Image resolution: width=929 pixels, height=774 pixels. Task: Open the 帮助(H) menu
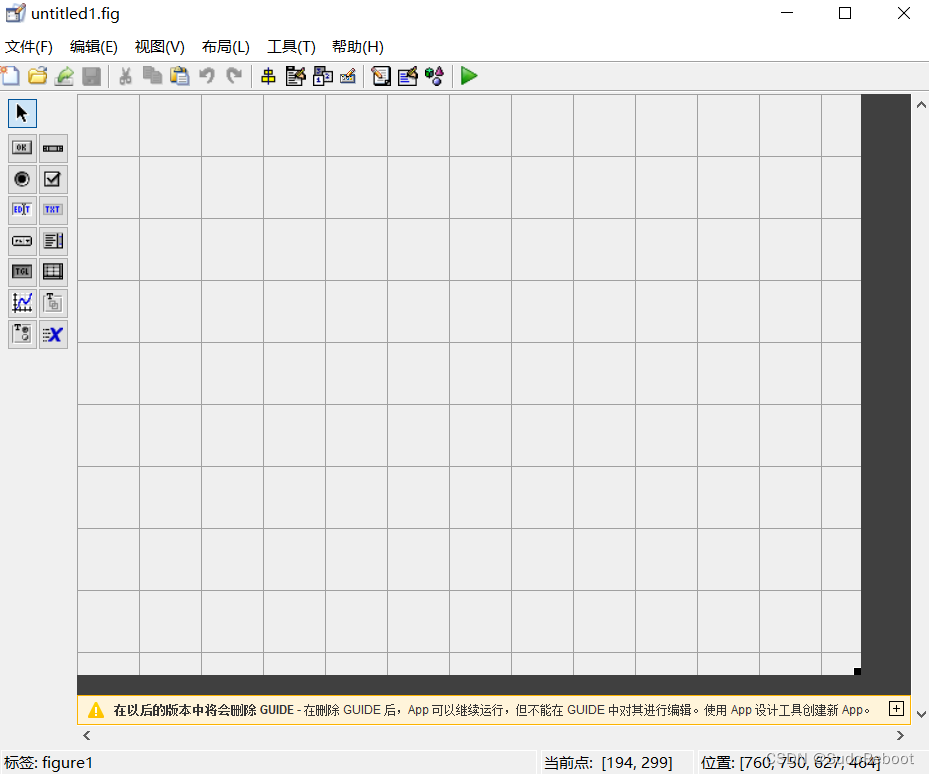click(x=358, y=47)
